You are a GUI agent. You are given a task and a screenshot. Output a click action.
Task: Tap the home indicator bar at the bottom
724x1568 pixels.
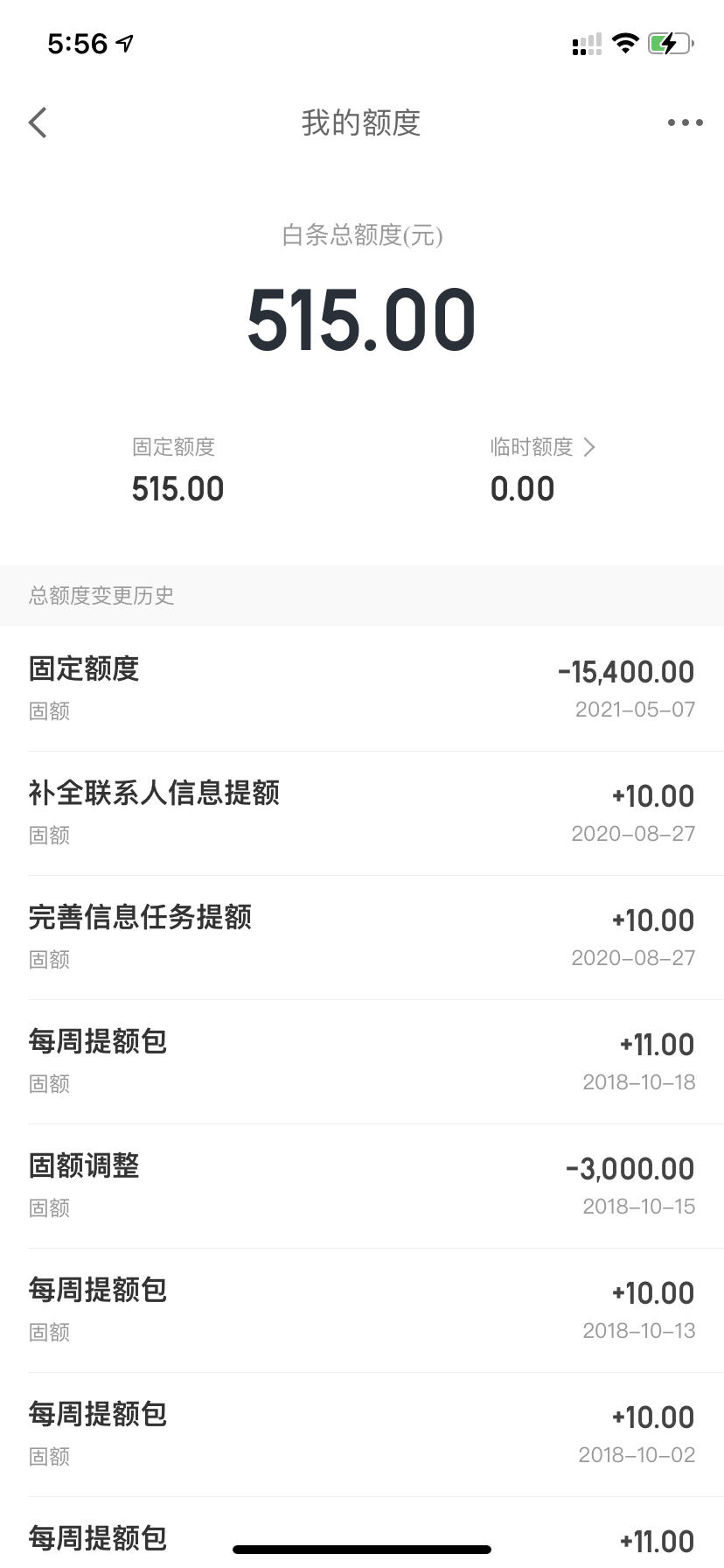pyautogui.click(x=362, y=1549)
